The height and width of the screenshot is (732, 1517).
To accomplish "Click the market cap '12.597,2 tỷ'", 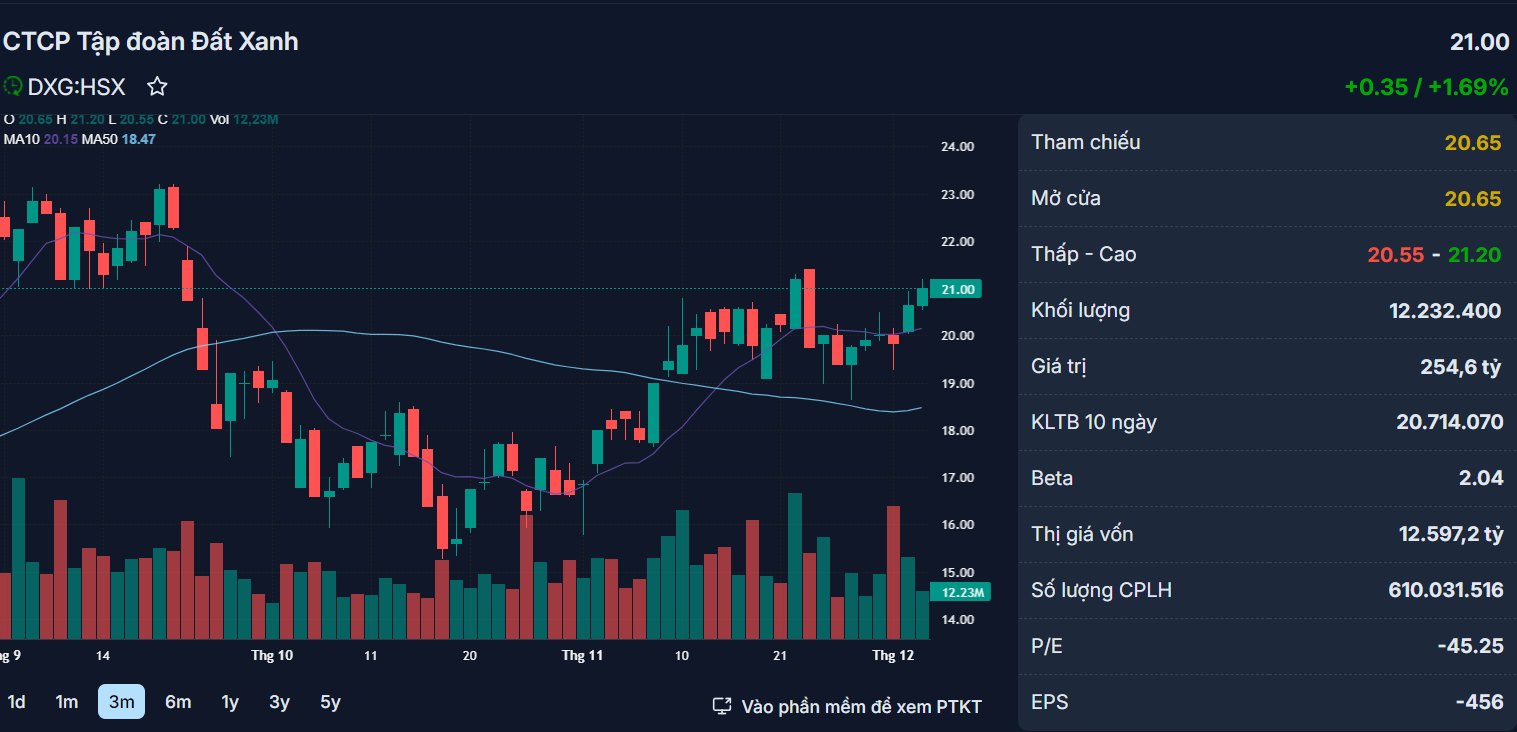I will point(1451,534).
